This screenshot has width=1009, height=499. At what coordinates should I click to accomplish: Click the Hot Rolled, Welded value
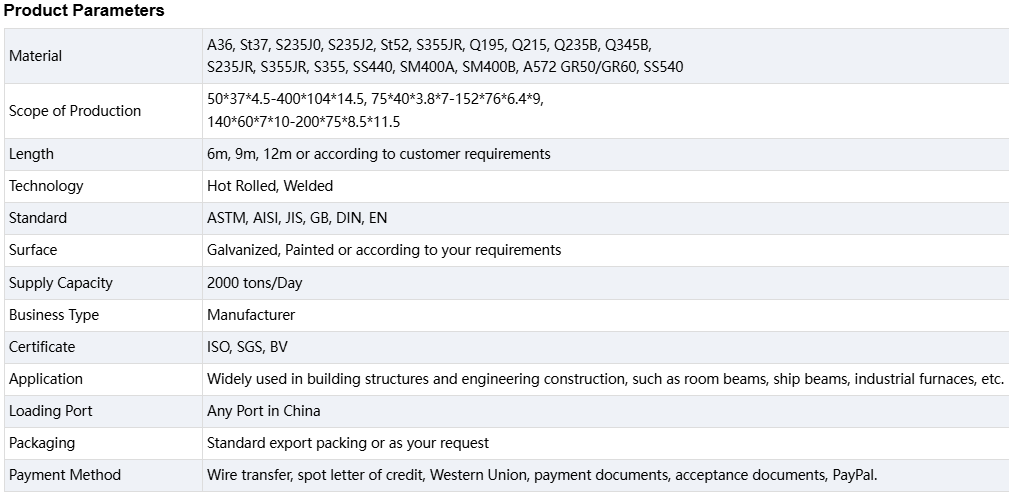click(270, 186)
